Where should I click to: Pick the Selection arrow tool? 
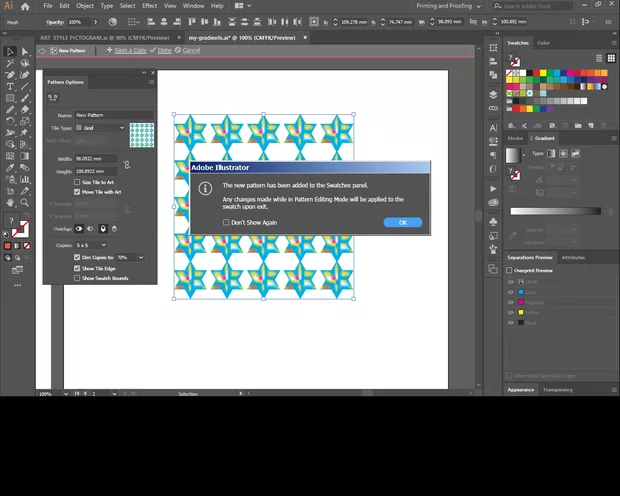[x=10, y=51]
